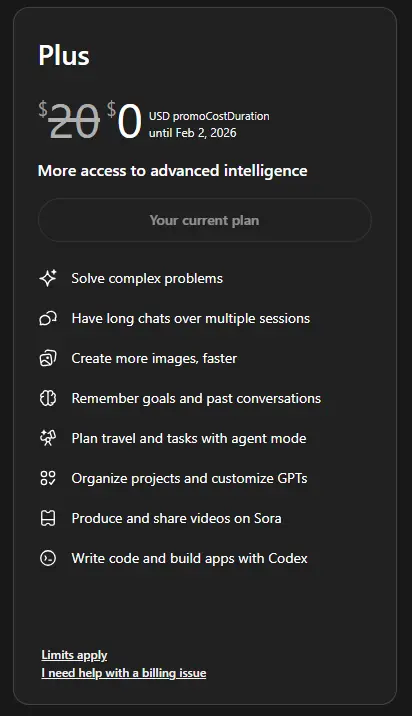Click the Codex terminal icon
412x716 pixels.
coord(48,558)
